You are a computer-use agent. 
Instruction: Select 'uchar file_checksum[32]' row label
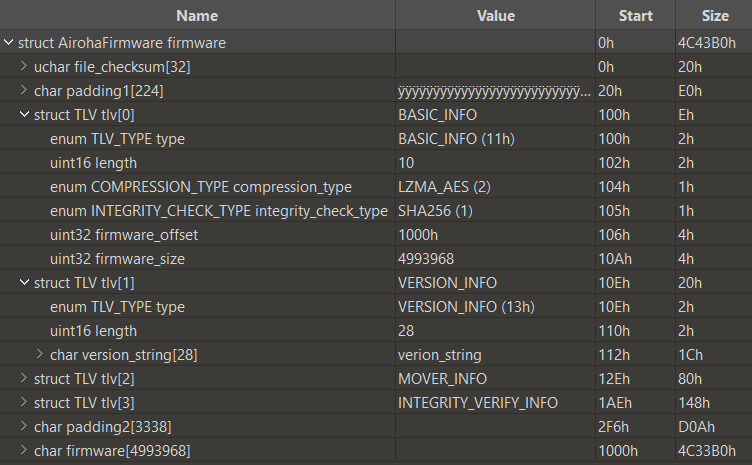pos(112,67)
